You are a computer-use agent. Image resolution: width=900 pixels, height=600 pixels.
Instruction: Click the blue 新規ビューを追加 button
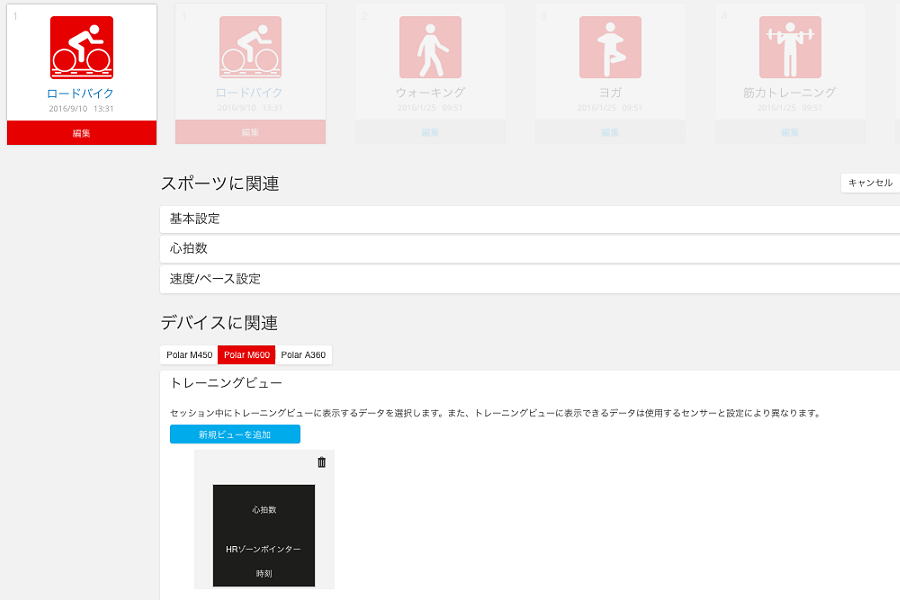[235, 434]
